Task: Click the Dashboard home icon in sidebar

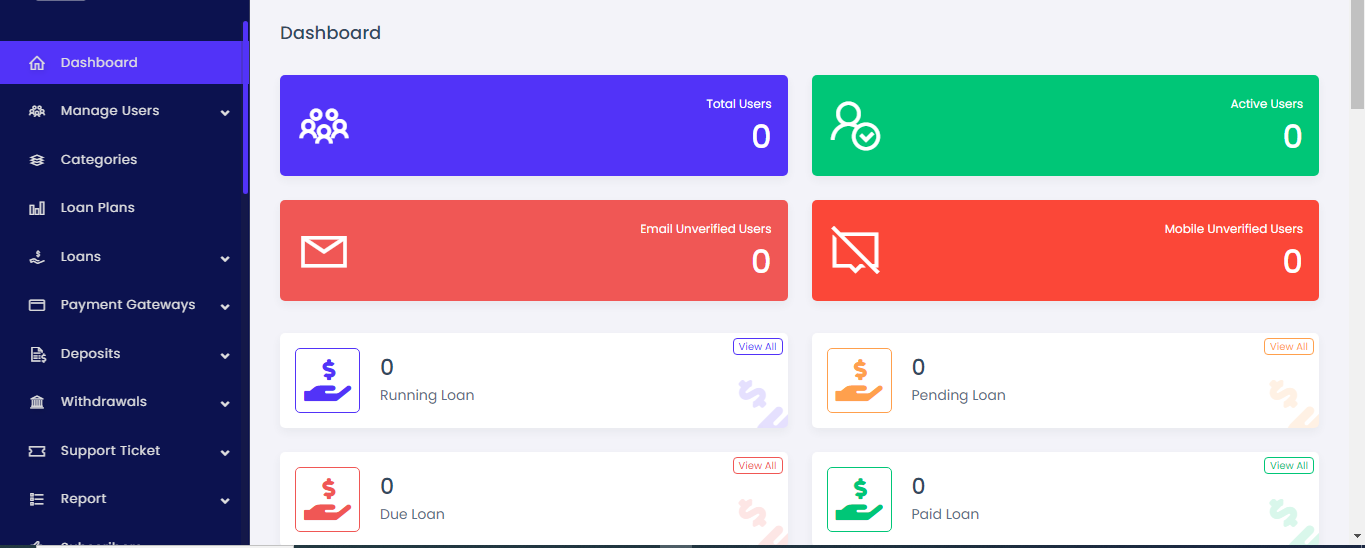Action: click(x=37, y=63)
